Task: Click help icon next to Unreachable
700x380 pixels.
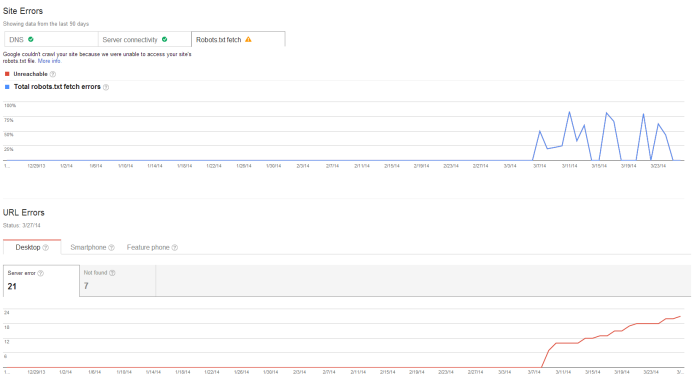Action: [x=53, y=74]
